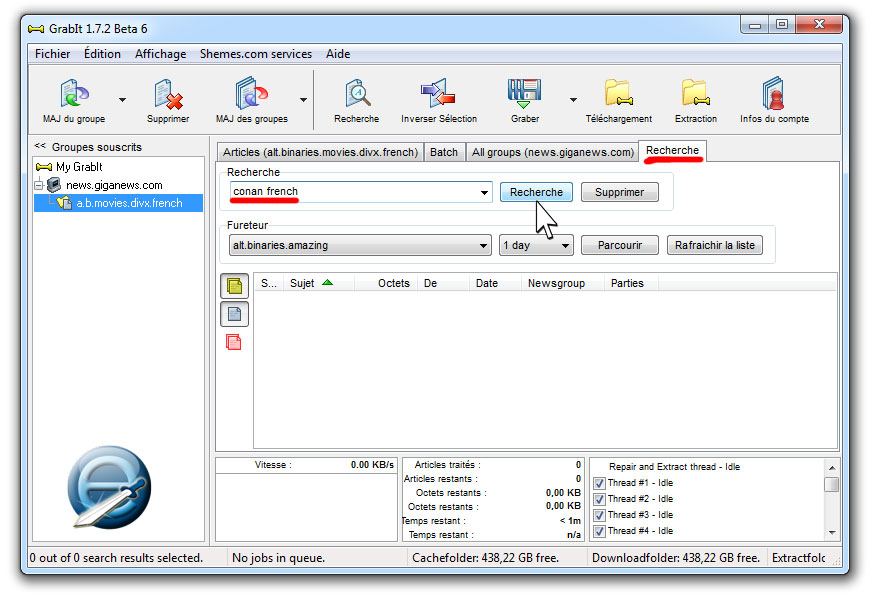The height and width of the screenshot is (593, 871).
Task: Click the red stacked pages icon
Action: pos(233,342)
